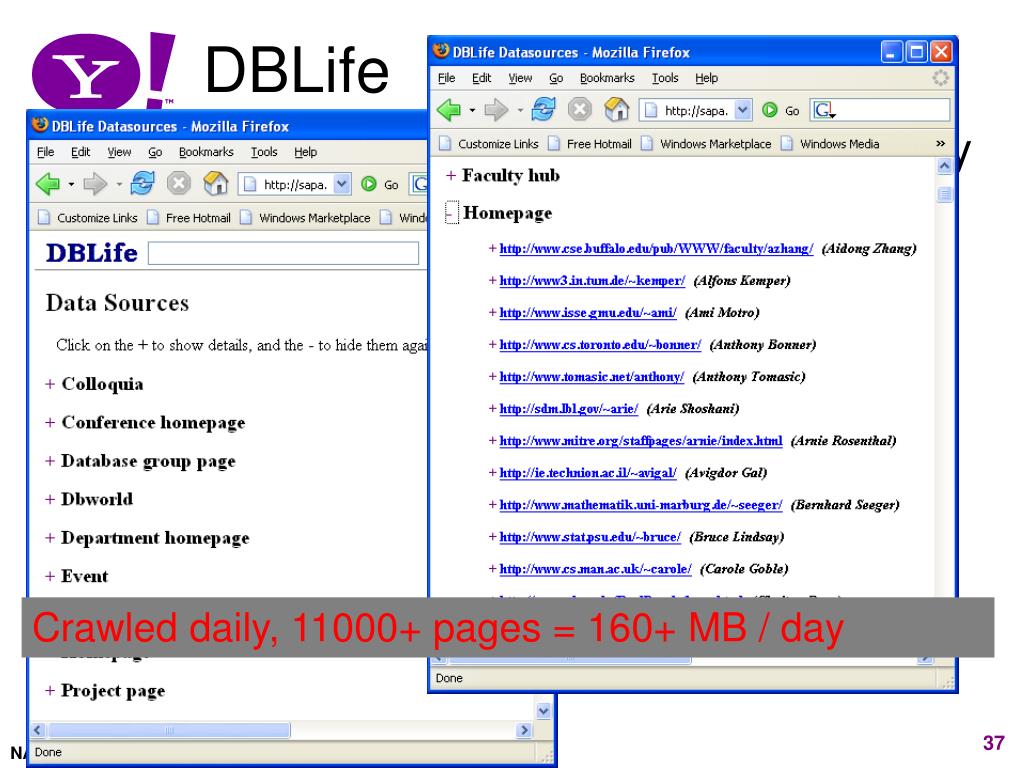Screen dimensions: 1024x768
Task: Open Home icon in rear Firefox window
Action: (x=216, y=184)
